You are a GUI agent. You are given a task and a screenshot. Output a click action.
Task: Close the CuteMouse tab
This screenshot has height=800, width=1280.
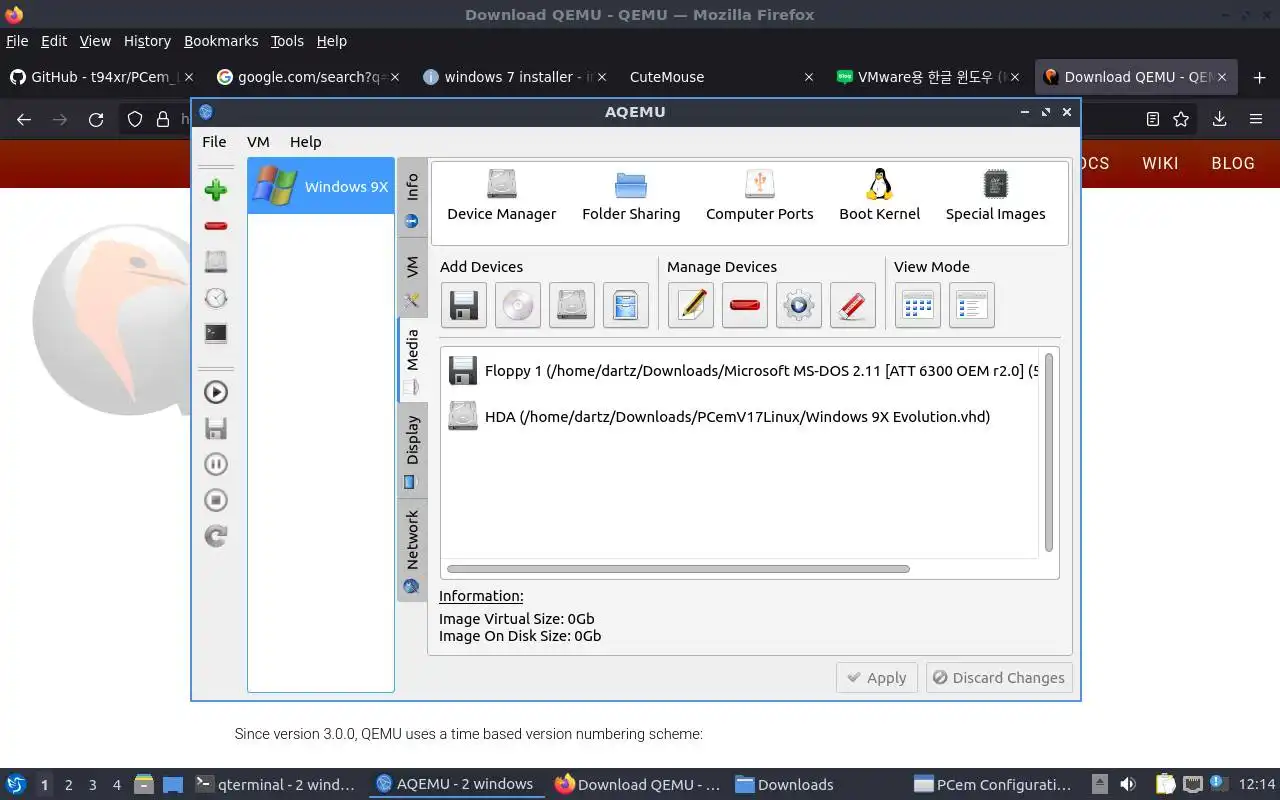click(x=809, y=77)
